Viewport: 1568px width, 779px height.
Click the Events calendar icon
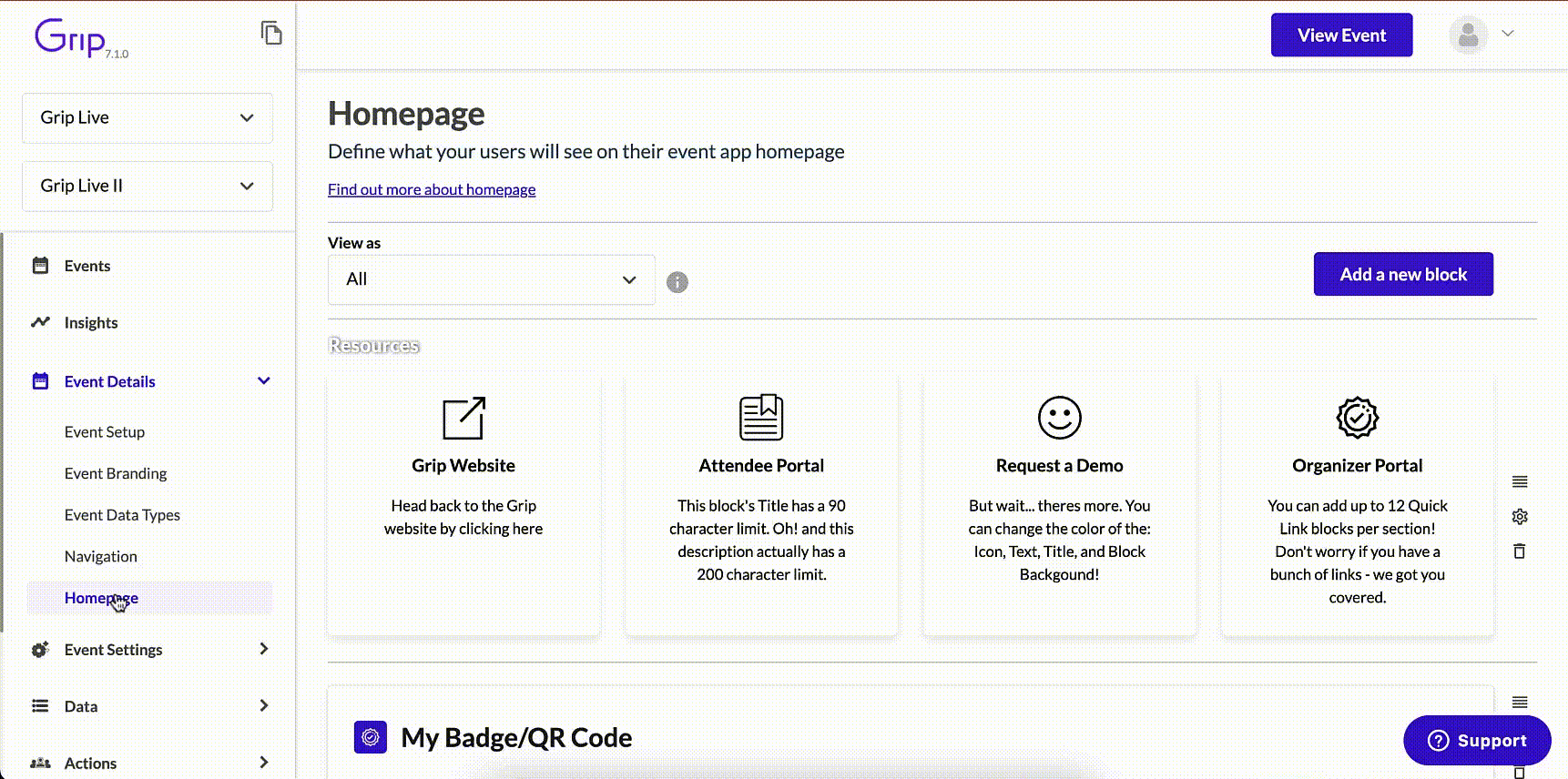[40, 266]
